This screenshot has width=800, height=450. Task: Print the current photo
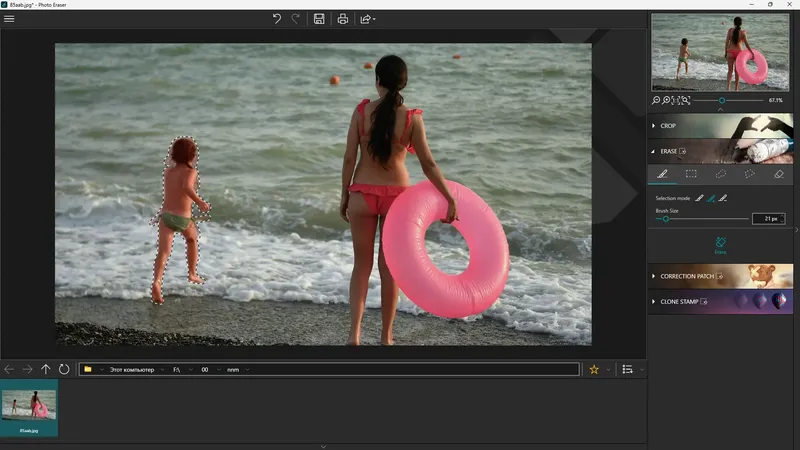342,19
